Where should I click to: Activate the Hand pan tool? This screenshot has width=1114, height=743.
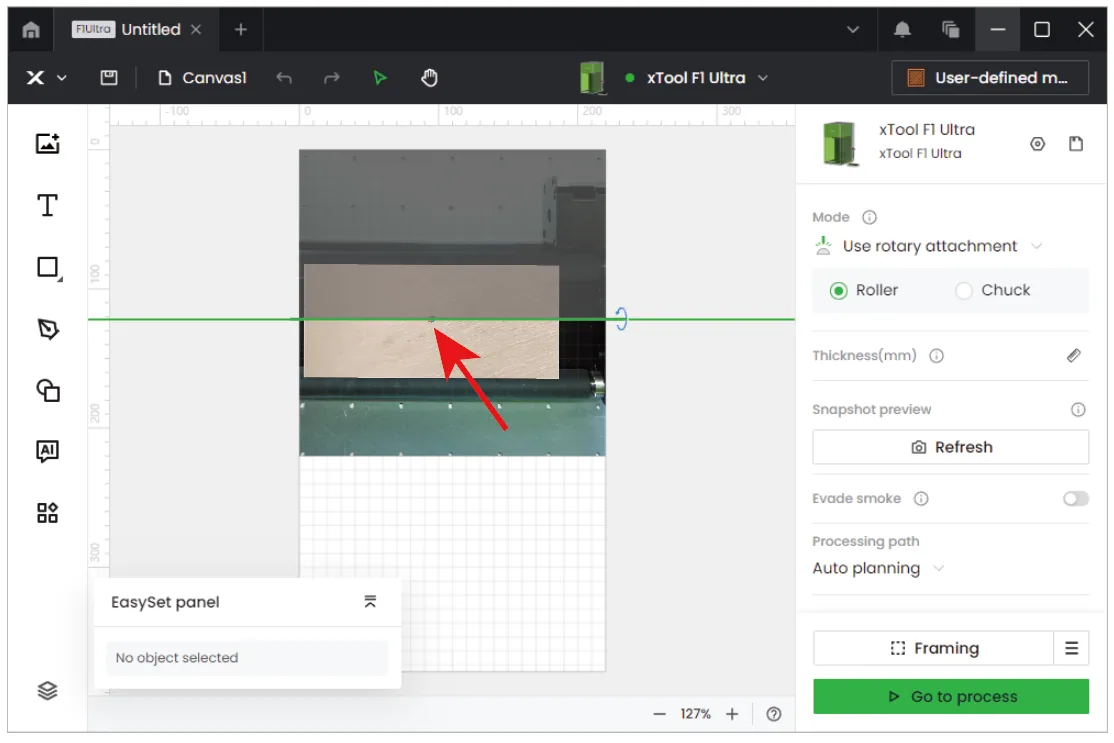(429, 77)
